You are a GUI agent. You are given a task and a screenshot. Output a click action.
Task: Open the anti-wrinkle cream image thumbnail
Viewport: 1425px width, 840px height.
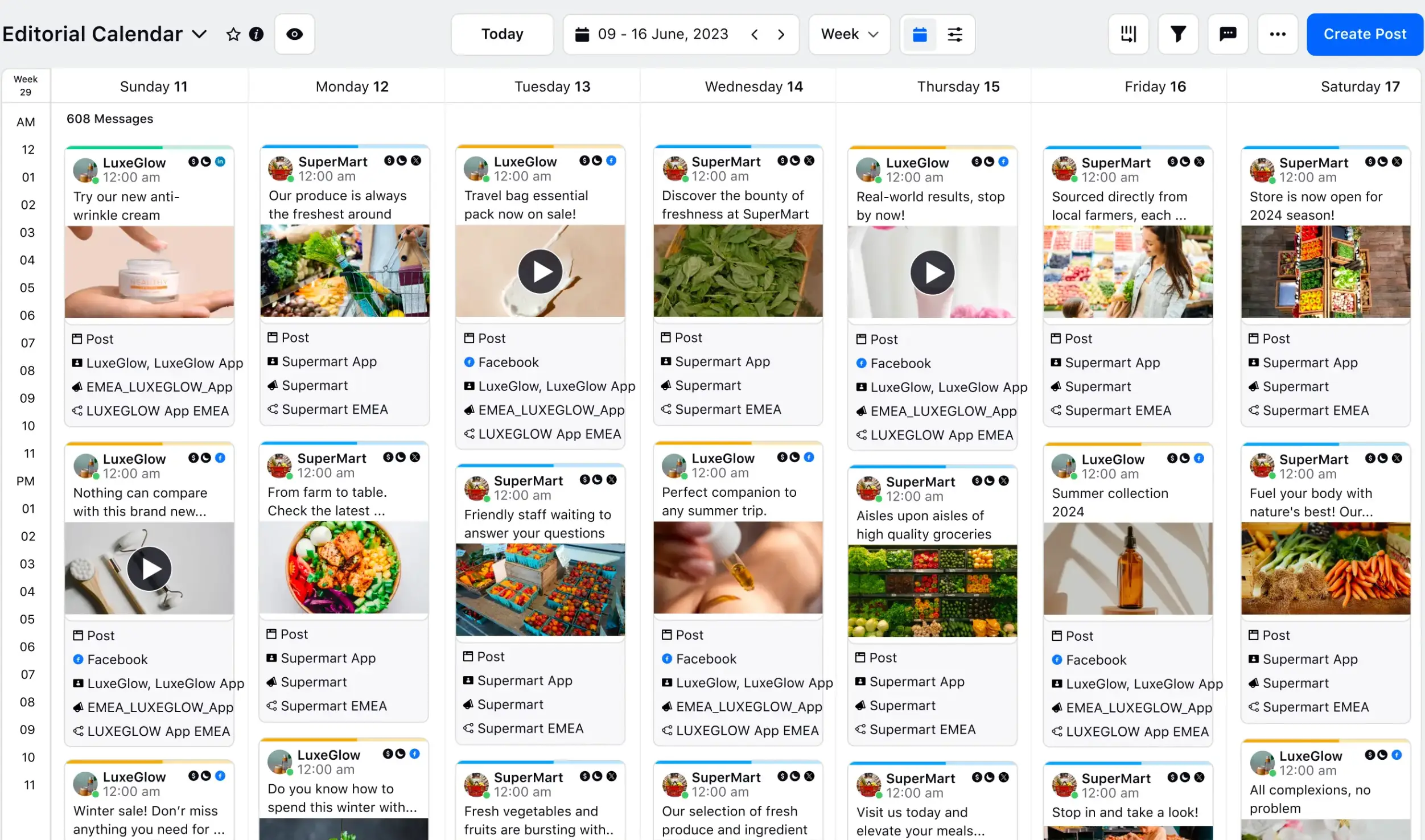(x=149, y=272)
